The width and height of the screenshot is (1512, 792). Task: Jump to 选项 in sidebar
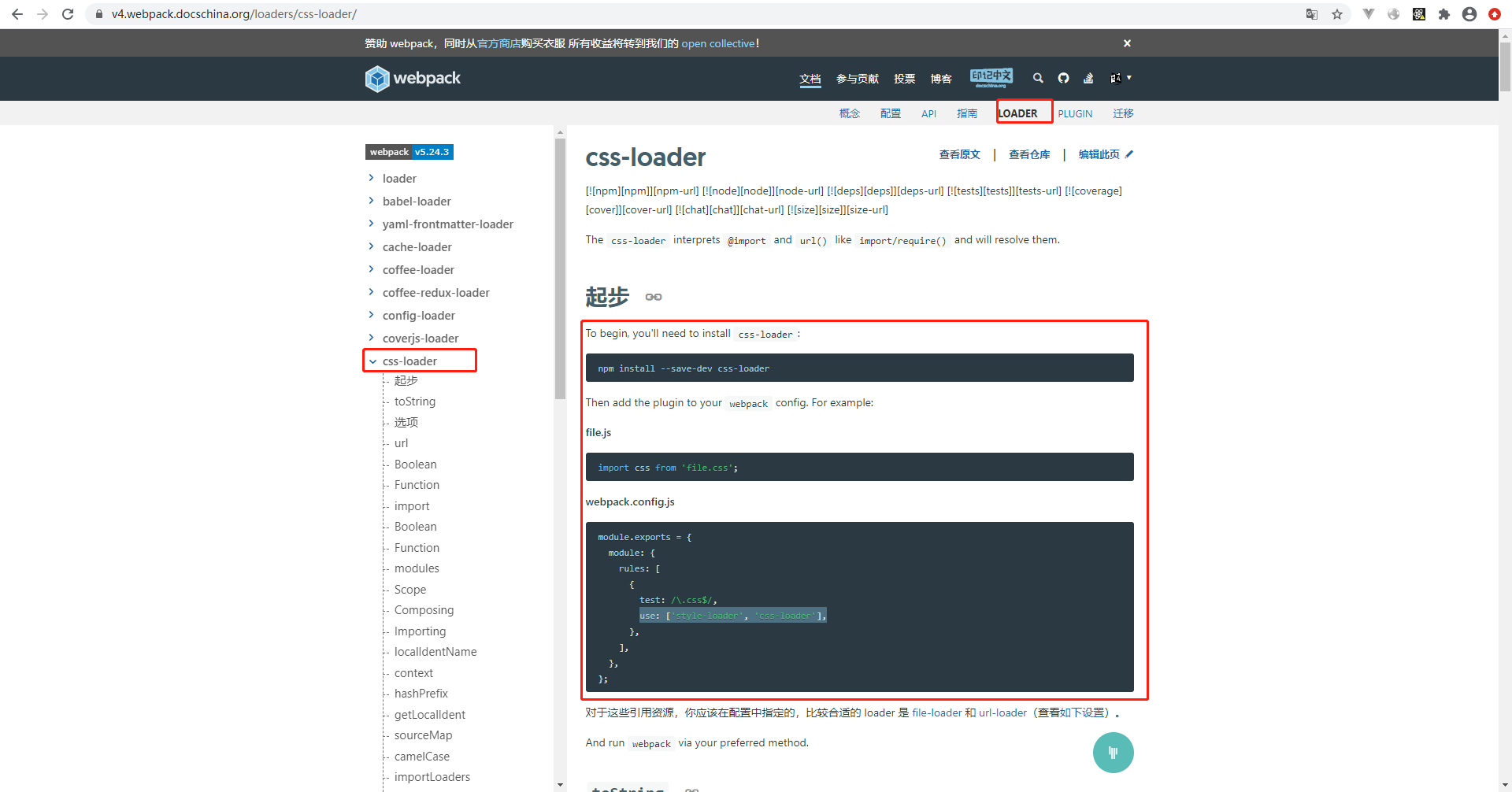[x=406, y=423]
